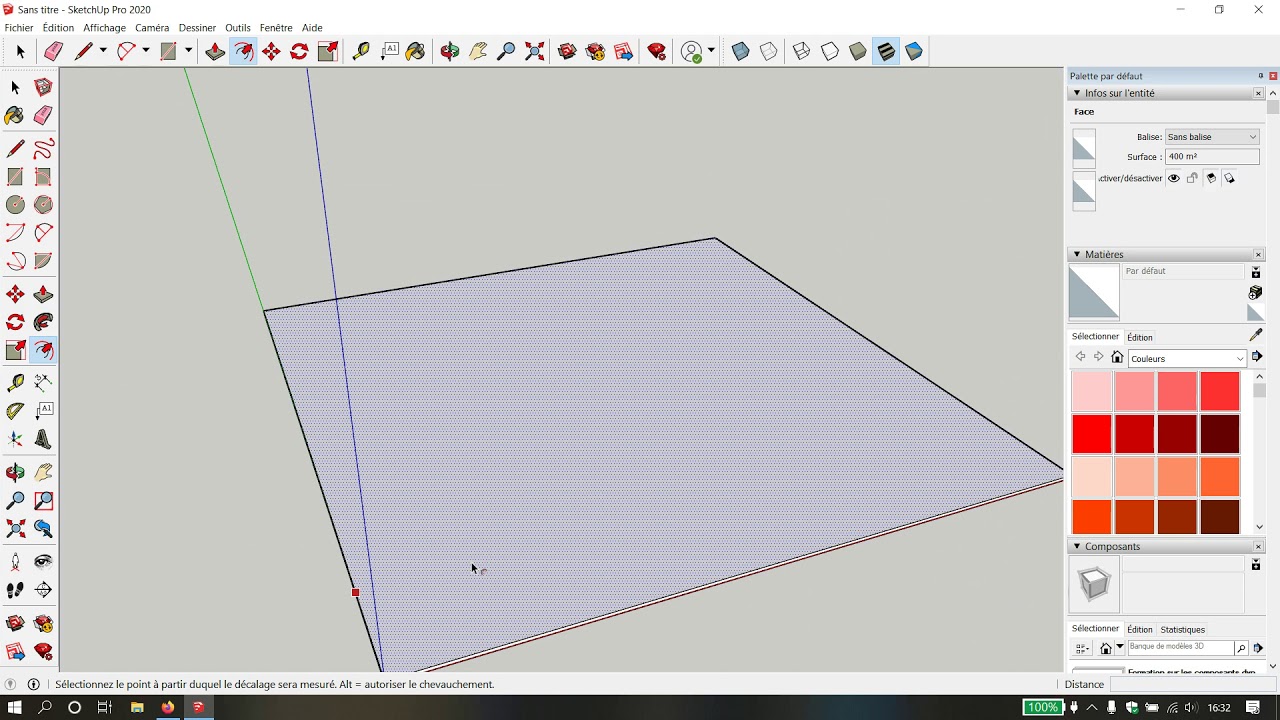Screen dimensions: 1280x720
Task: Choose the Polygon tool in left toolbar
Action: tap(44, 205)
